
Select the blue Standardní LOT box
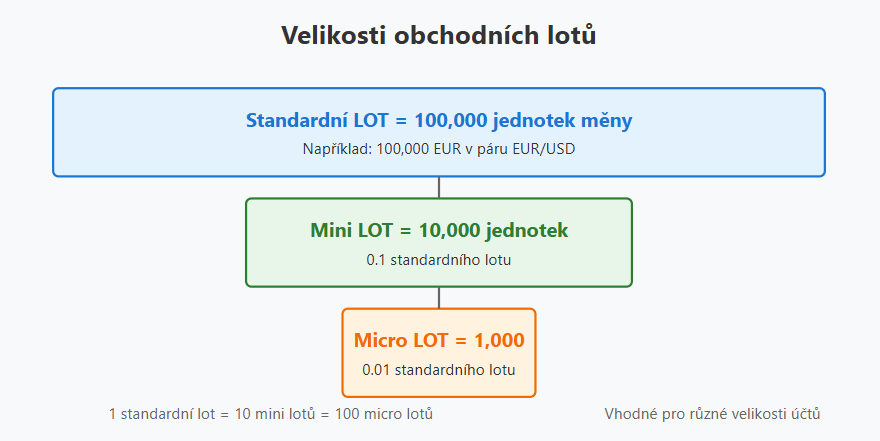(439, 132)
